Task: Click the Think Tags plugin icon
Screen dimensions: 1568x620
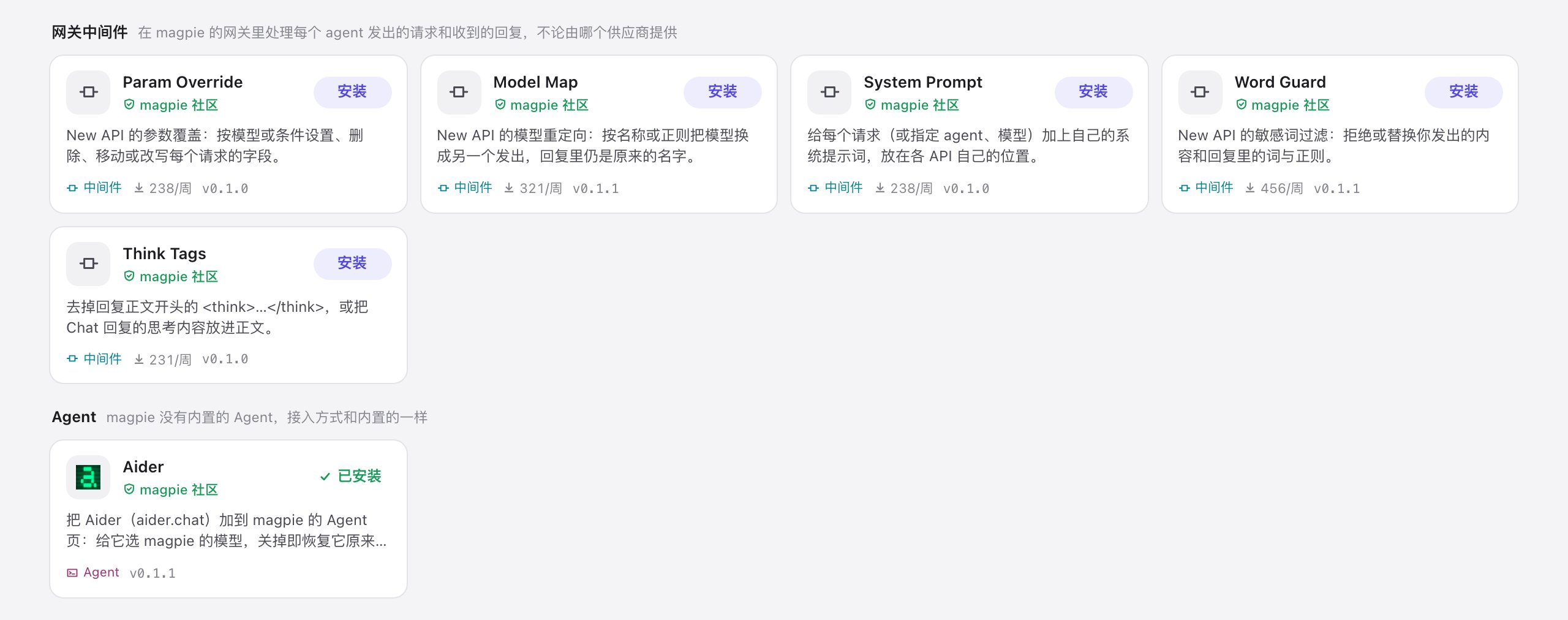Action: pos(88,263)
